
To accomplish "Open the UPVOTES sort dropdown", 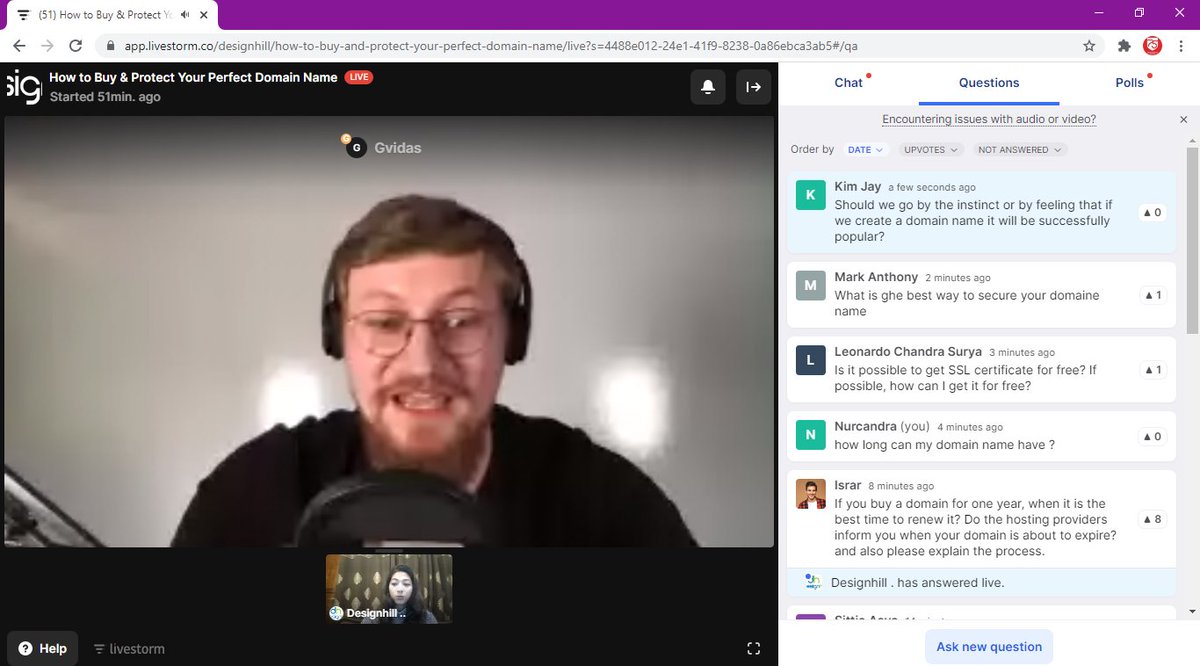I will pyautogui.click(x=929, y=150).
